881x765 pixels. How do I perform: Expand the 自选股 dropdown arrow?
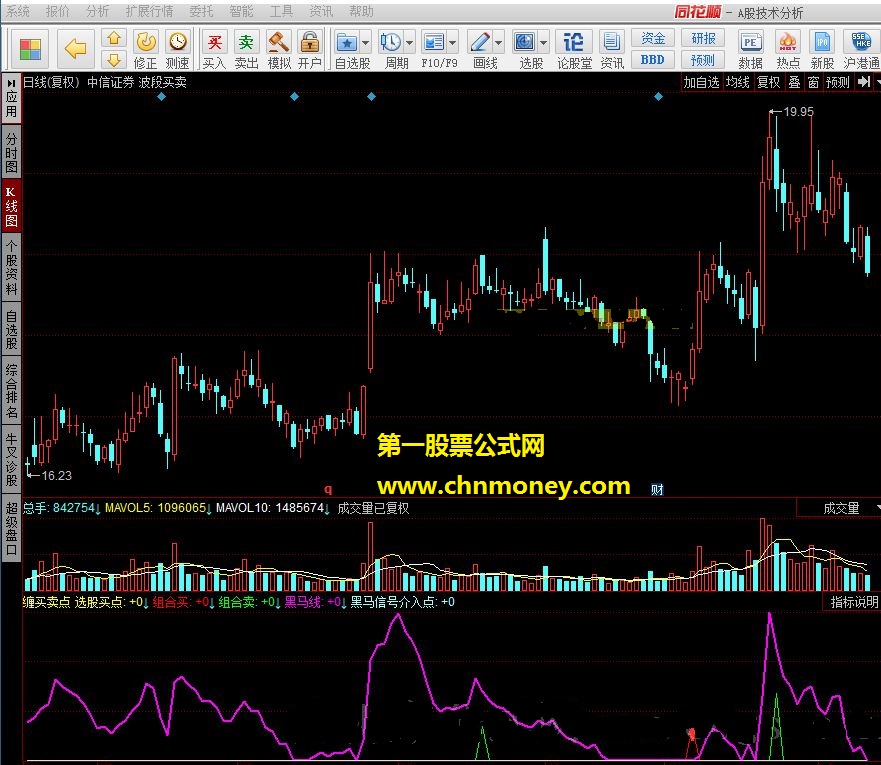[x=366, y=43]
